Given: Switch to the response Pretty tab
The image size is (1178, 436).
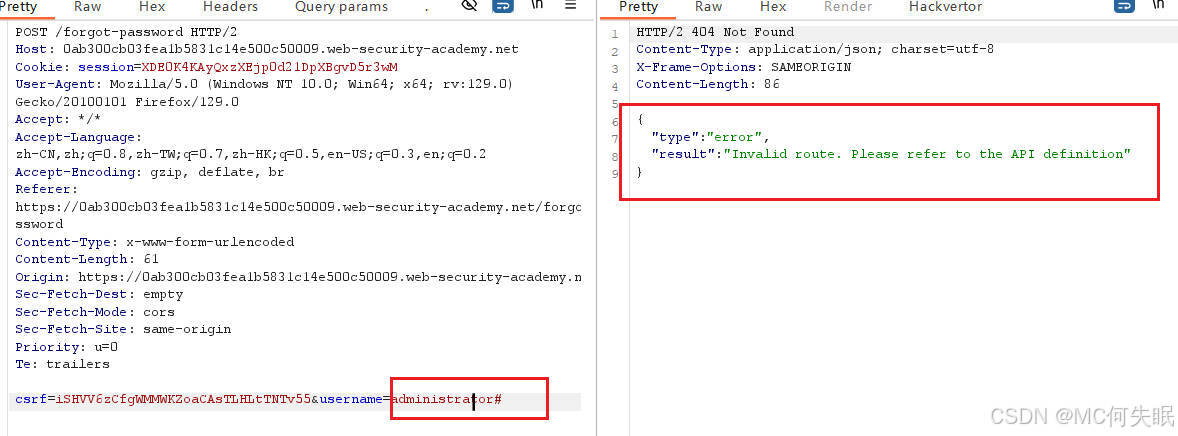Looking at the screenshot, I should [x=638, y=7].
